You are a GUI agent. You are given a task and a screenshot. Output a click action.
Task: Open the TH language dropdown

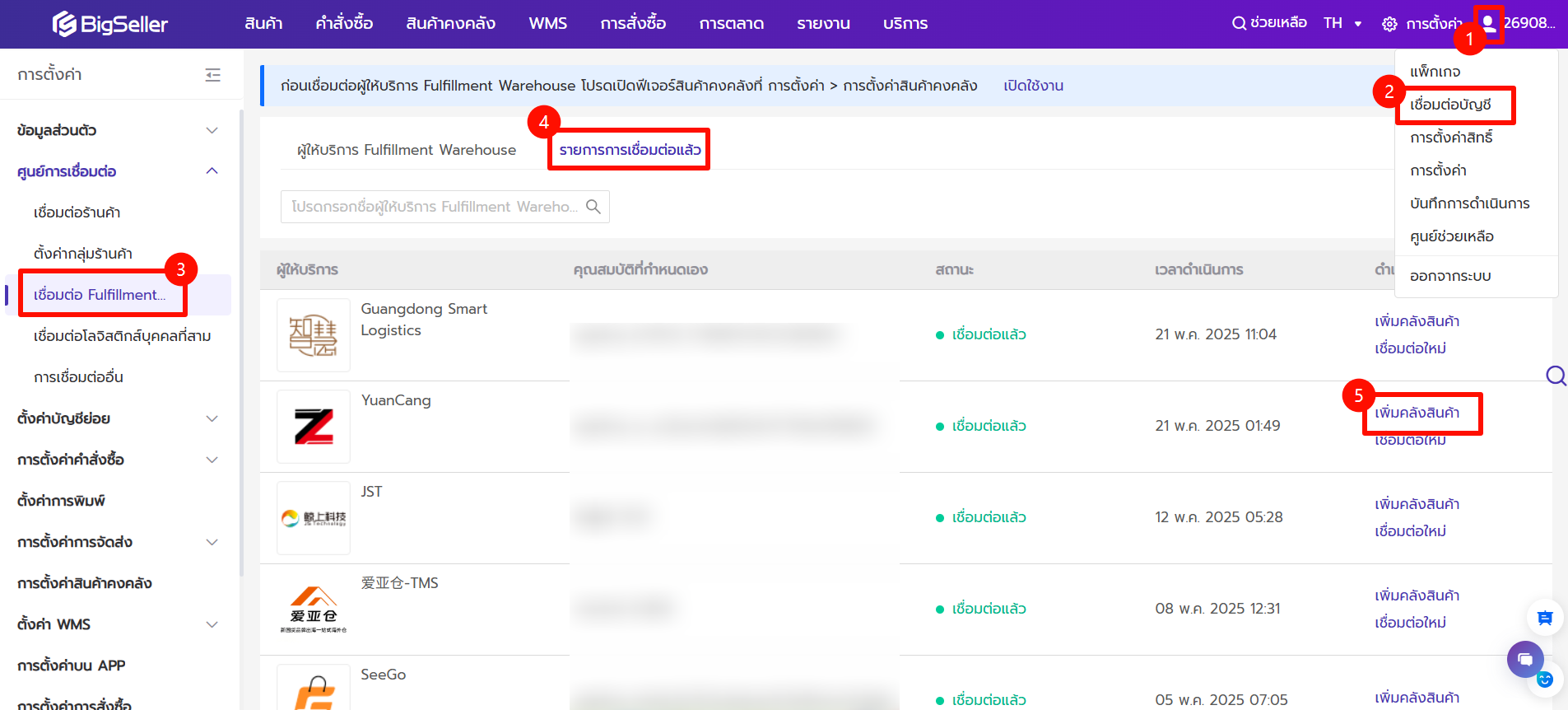click(1342, 23)
